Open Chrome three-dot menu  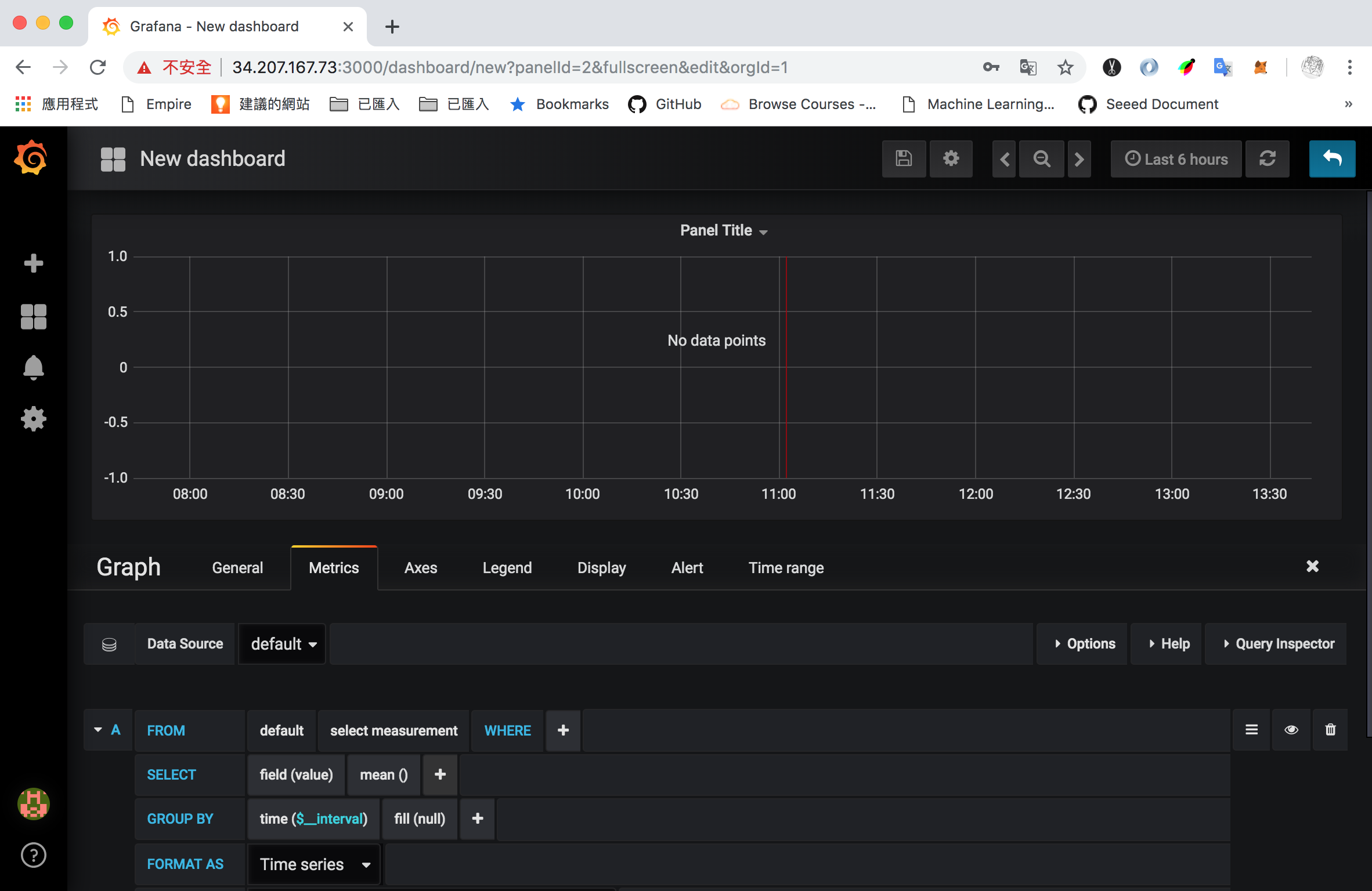coord(1349,67)
